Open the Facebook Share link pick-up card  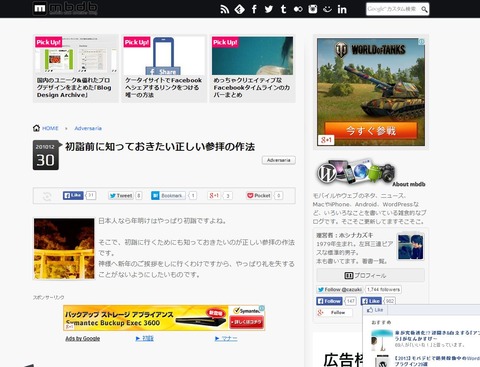164,68
